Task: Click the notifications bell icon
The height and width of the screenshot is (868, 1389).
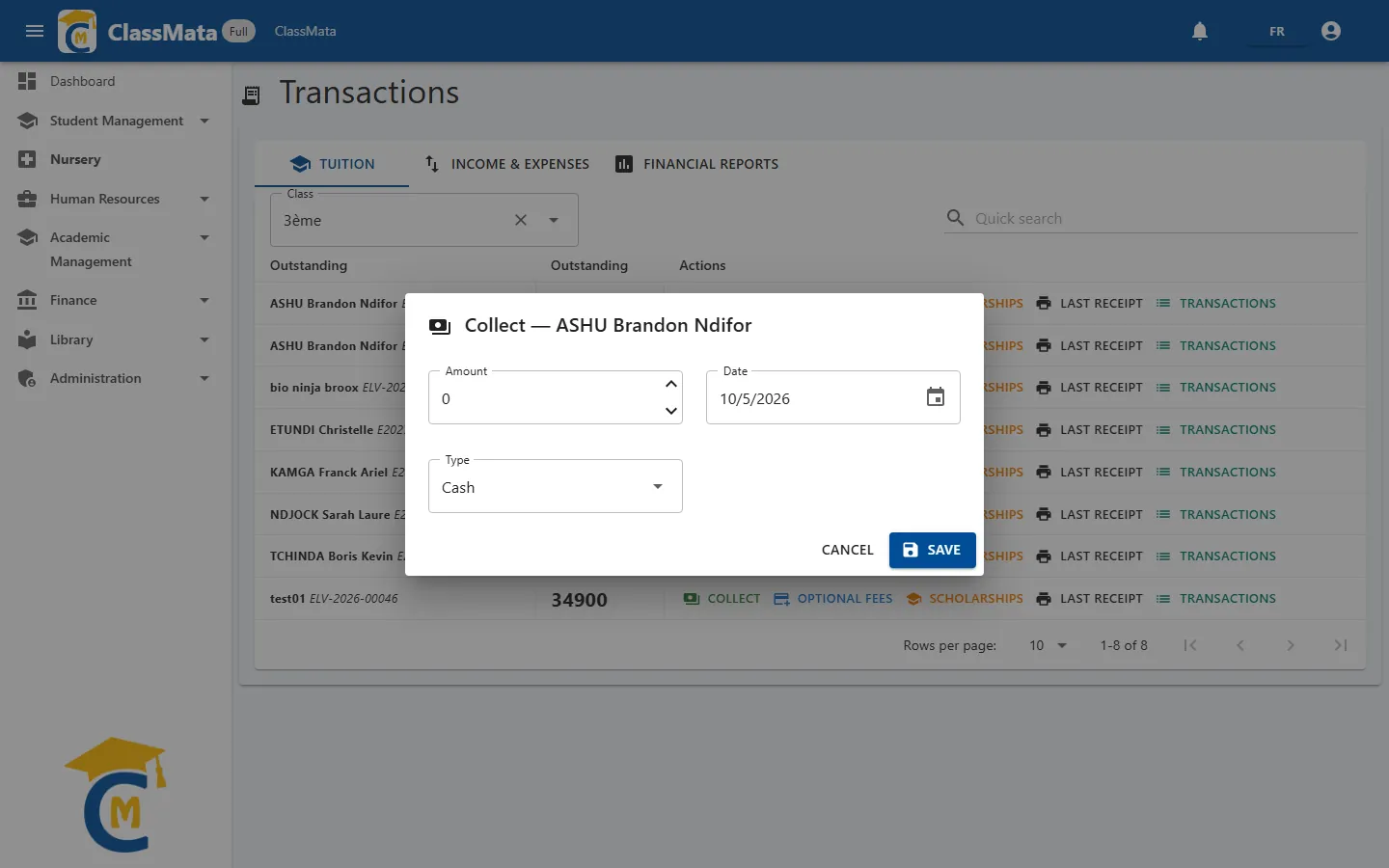Action: [x=1200, y=31]
